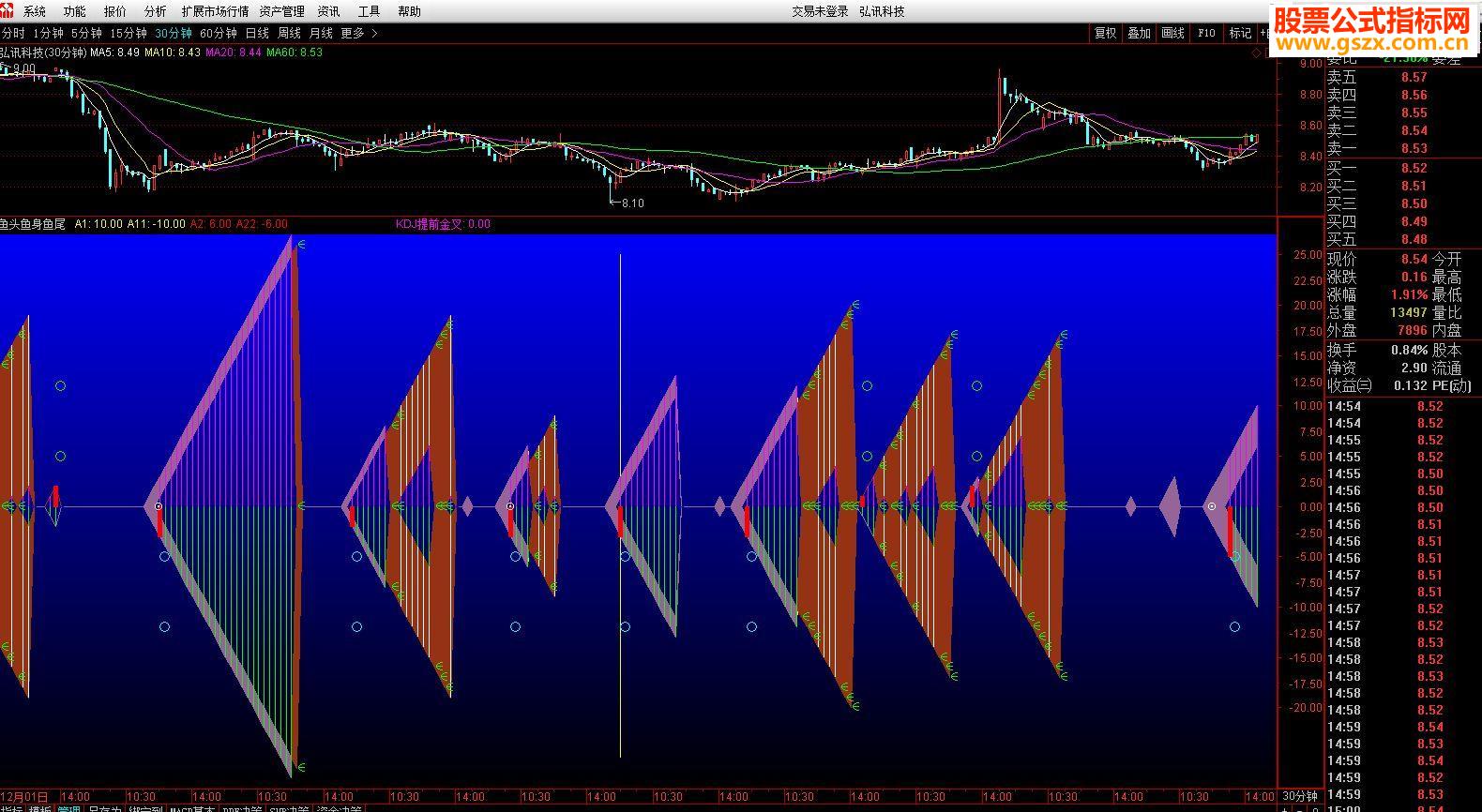Image resolution: width=1482 pixels, height=812 pixels.
Task: Switch to the 1分钟 period
Action: pyautogui.click(x=48, y=33)
